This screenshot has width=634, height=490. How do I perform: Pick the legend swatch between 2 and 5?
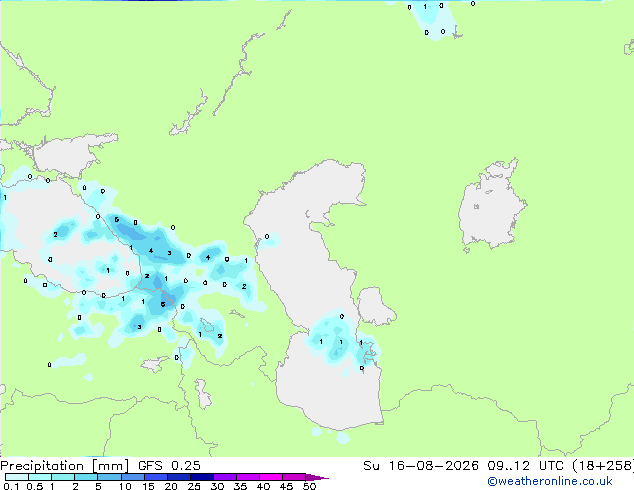tap(86, 477)
